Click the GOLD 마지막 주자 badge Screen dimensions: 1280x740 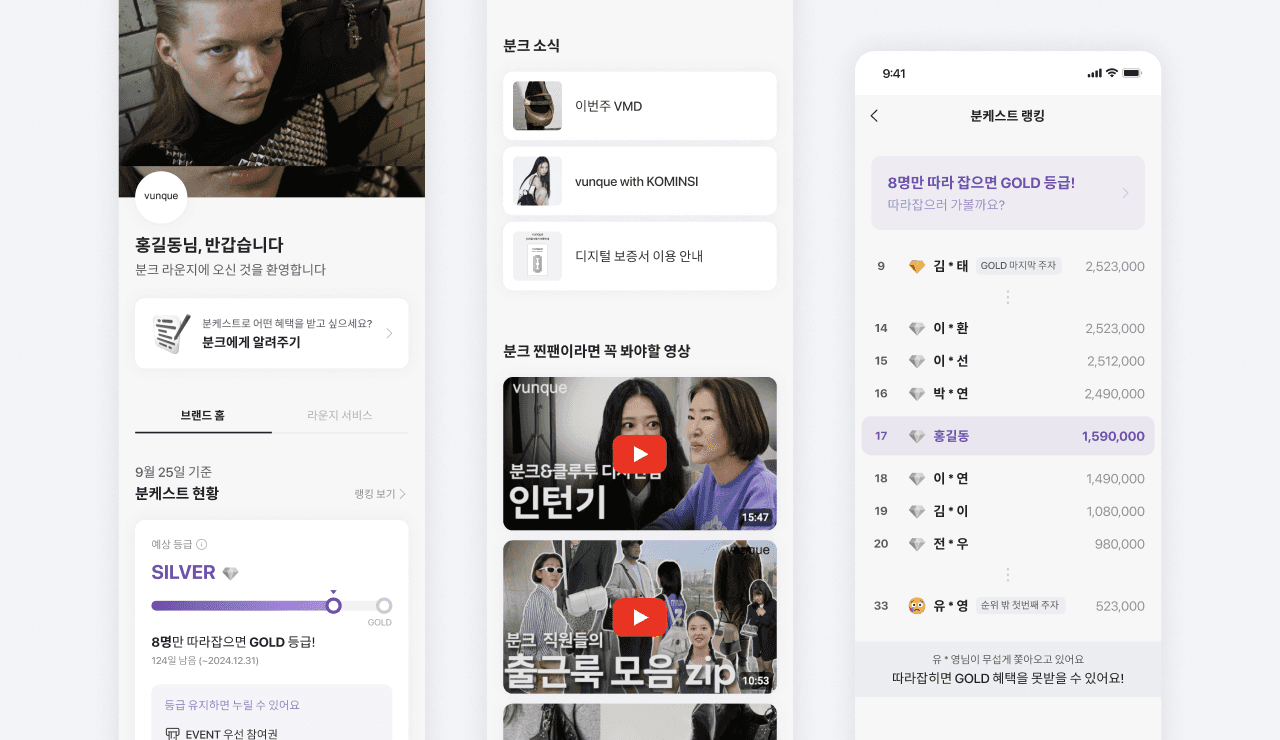[1018, 266]
